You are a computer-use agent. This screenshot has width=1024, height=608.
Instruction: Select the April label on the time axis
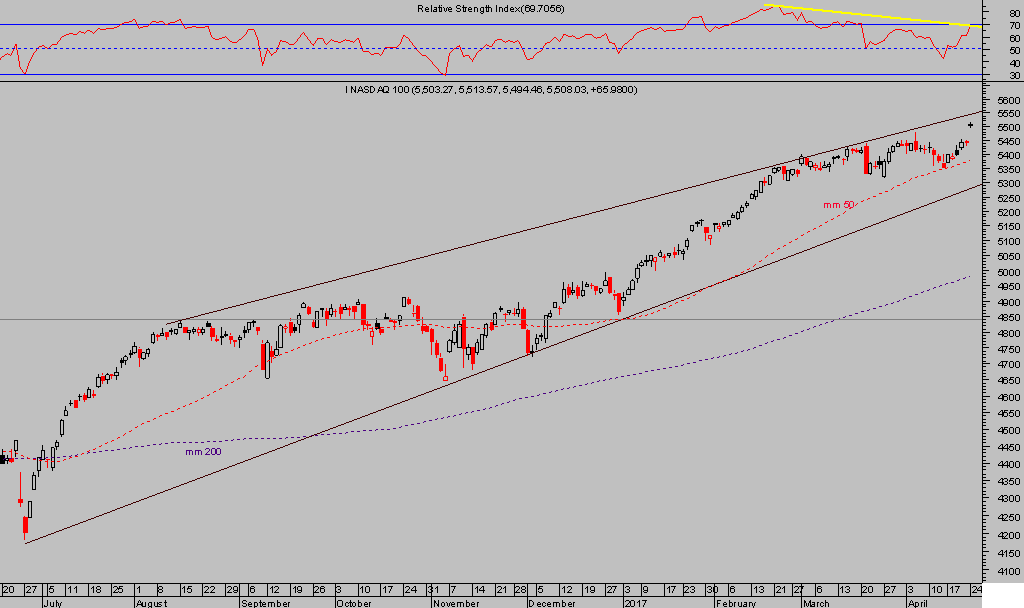click(x=920, y=603)
